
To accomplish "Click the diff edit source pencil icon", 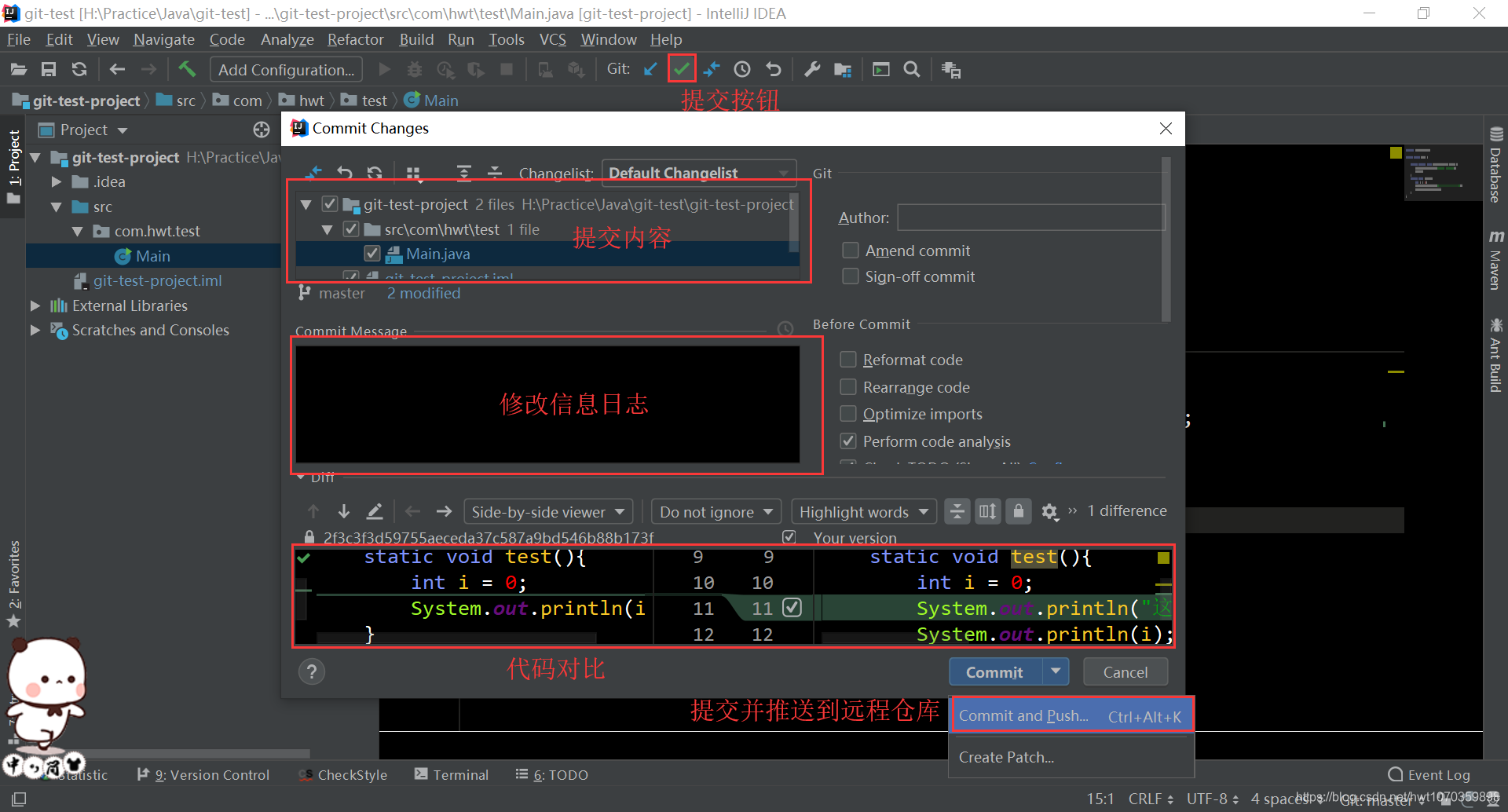I will 375,511.
